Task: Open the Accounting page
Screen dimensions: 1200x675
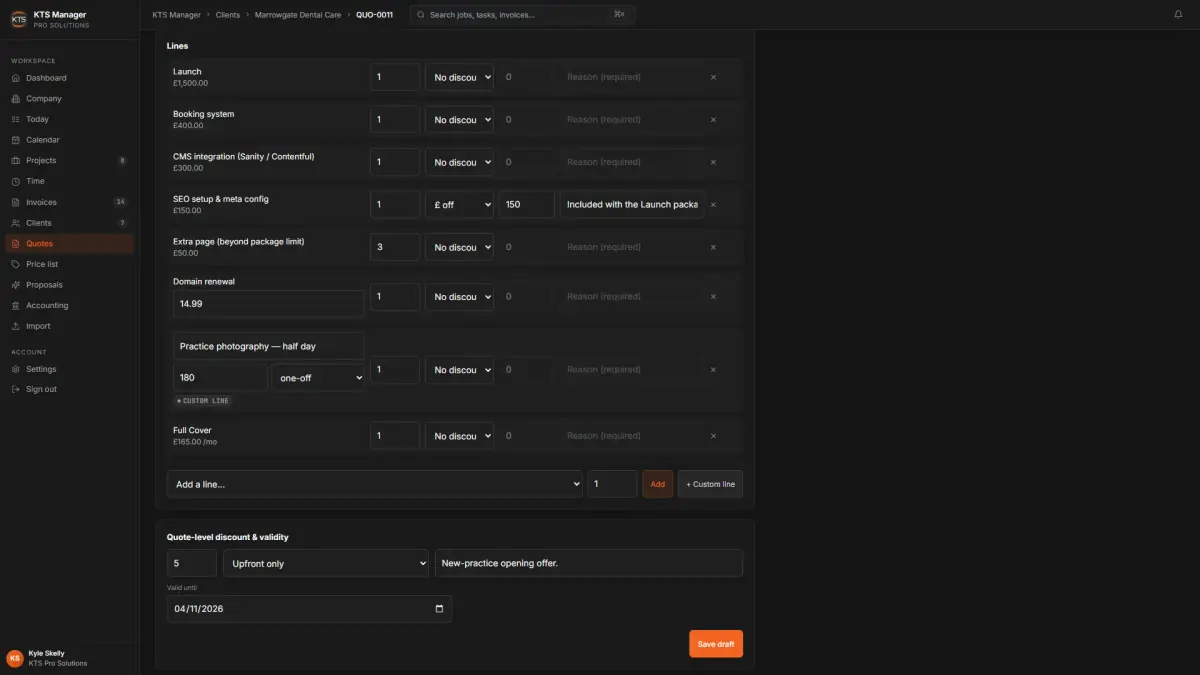Action: [69, 305]
